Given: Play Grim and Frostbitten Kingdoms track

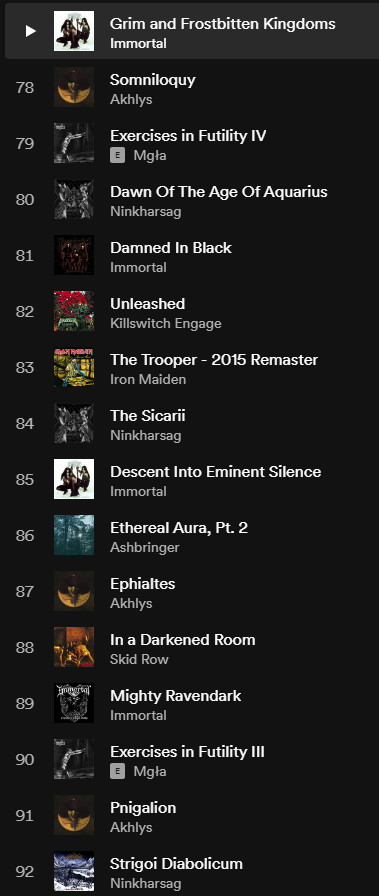Looking at the screenshot, I should (x=30, y=31).
